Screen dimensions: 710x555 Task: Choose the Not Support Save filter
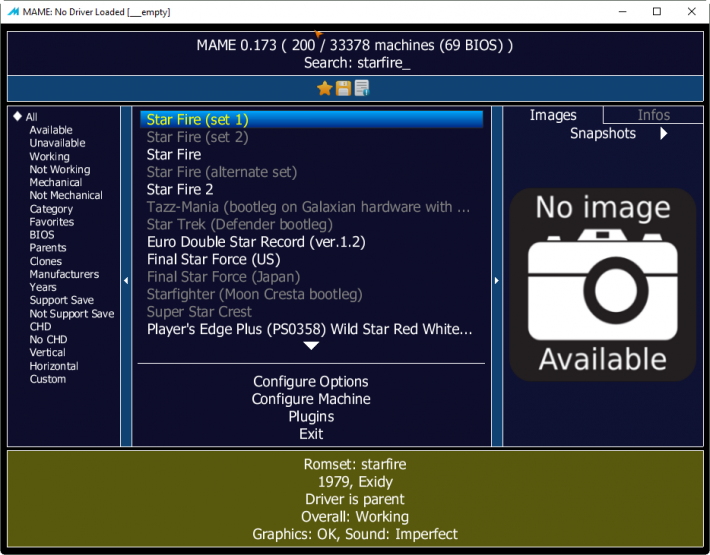tap(72, 314)
